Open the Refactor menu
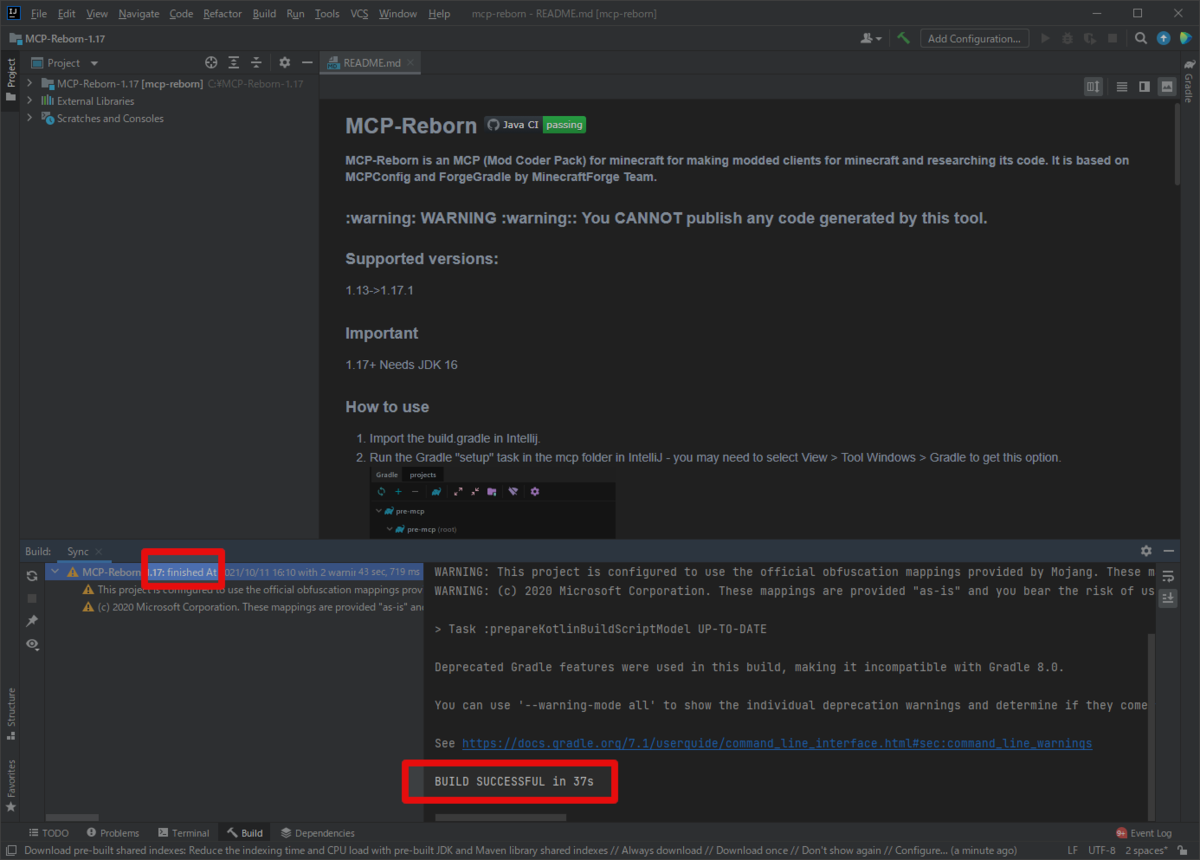Screen dimensions: 1200x860 [x=222, y=14]
